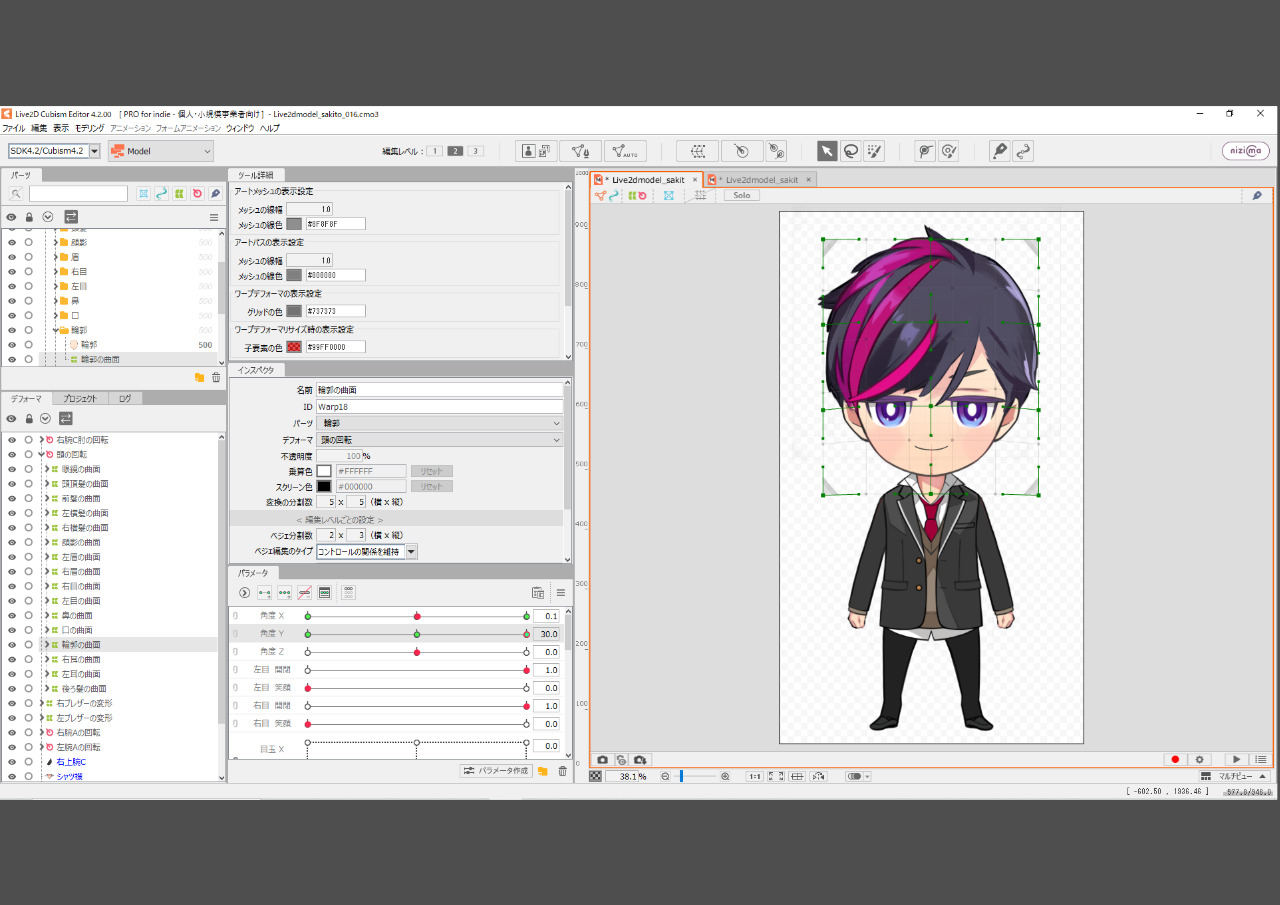Toggle visibility of 頭の回転 deformer
This screenshot has height=905, width=1280.
(x=12, y=454)
